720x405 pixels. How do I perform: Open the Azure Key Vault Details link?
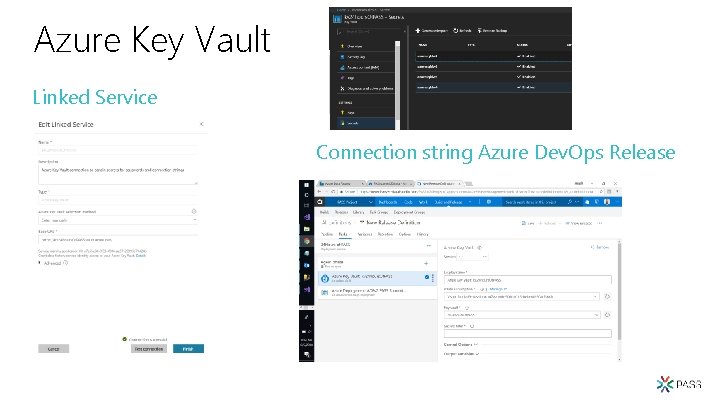click(141, 256)
